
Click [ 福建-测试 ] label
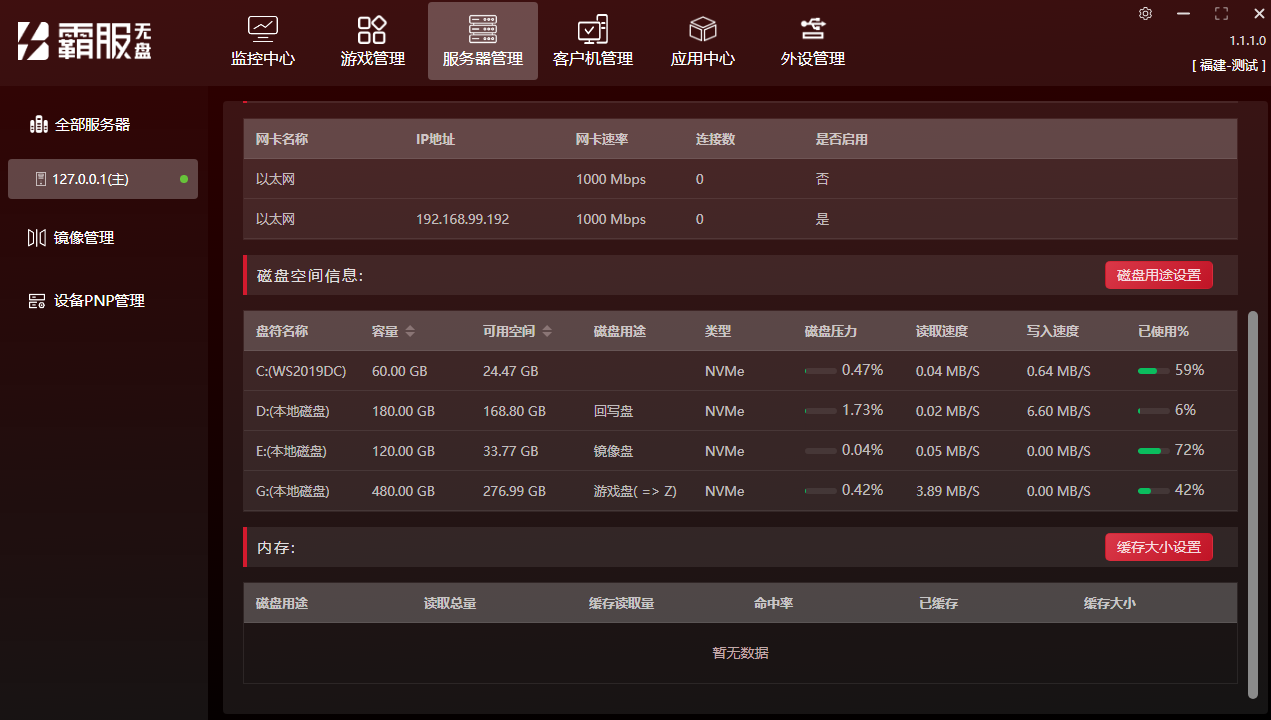coord(1229,65)
